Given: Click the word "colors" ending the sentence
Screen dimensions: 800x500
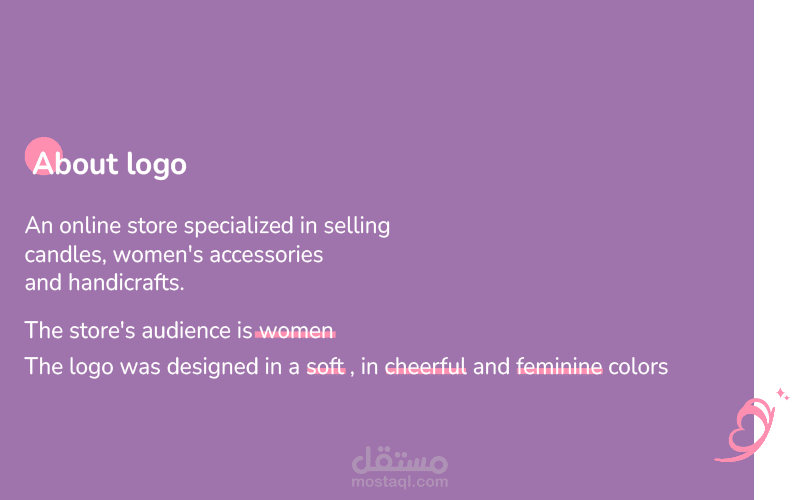Looking at the screenshot, I should tap(637, 367).
